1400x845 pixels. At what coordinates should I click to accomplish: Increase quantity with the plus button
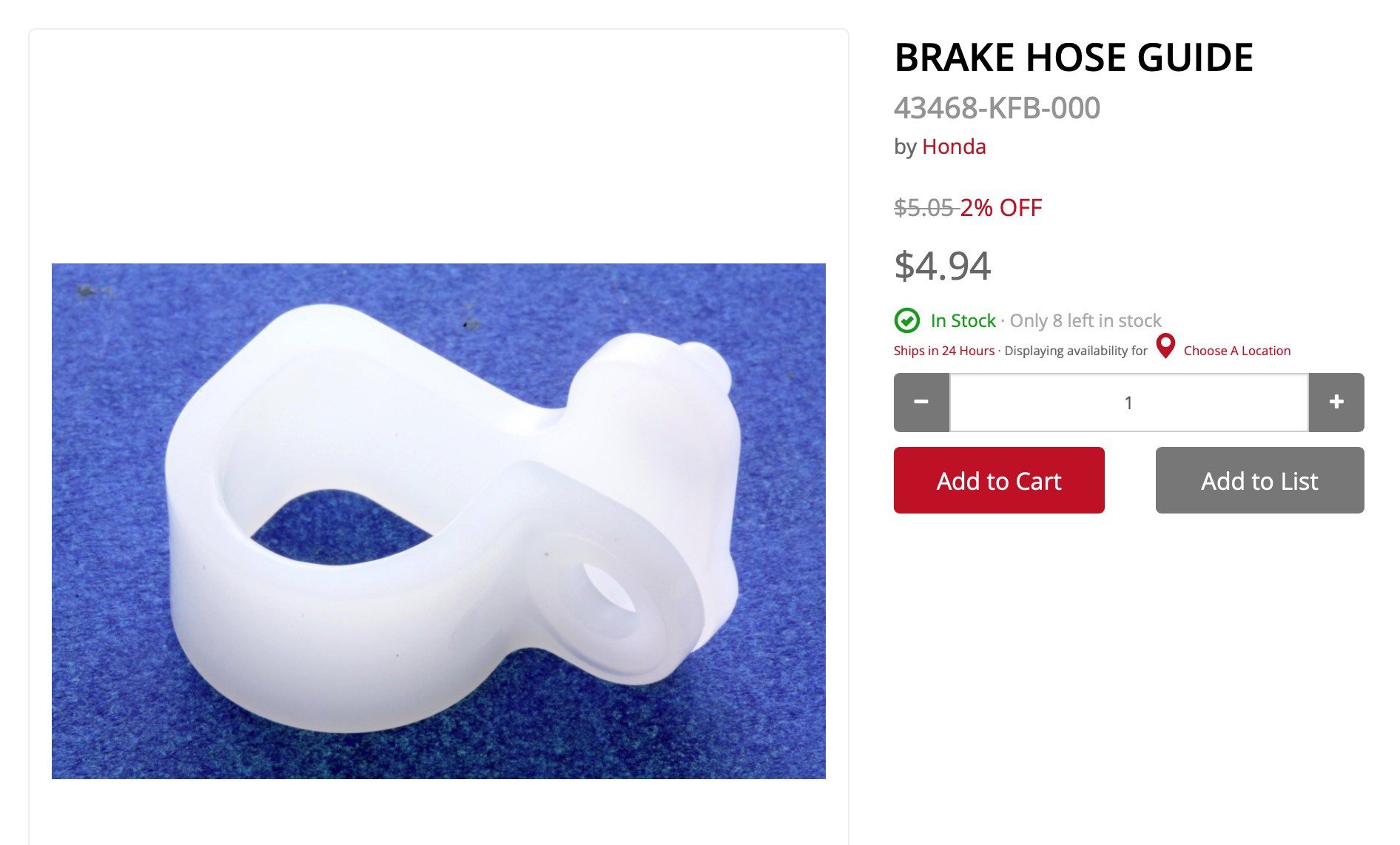pyautogui.click(x=1336, y=403)
